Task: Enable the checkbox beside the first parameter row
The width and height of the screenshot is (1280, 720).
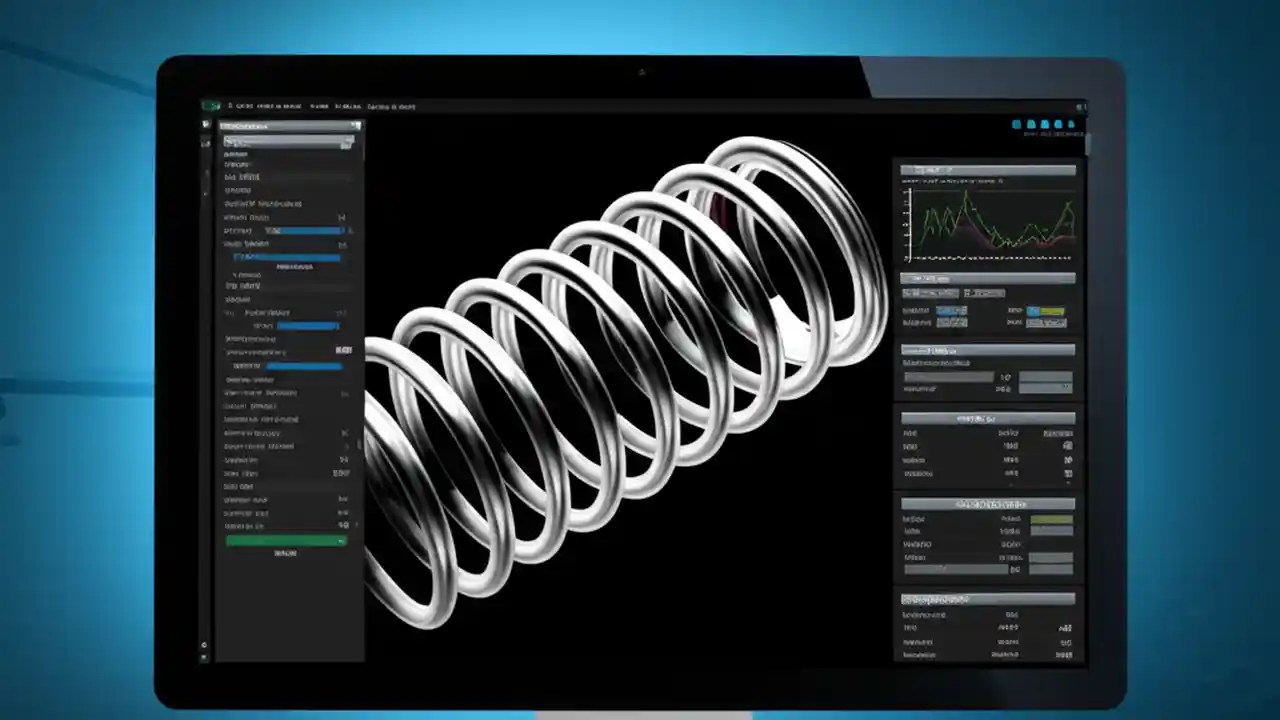Action: click(342, 218)
